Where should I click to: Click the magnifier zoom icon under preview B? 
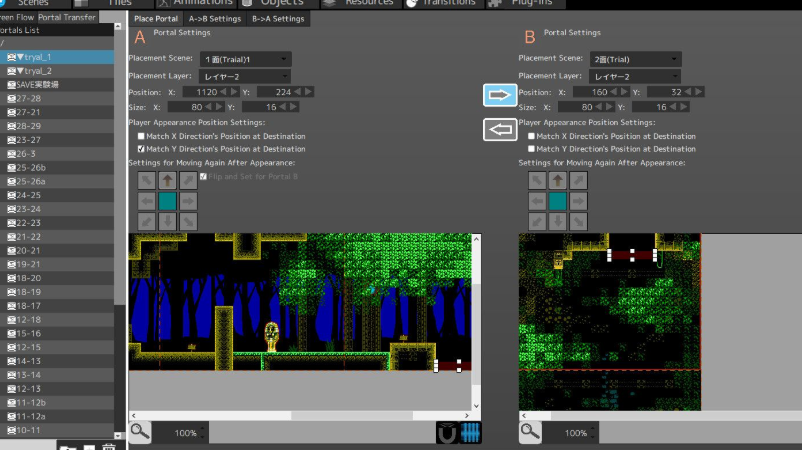pos(530,432)
